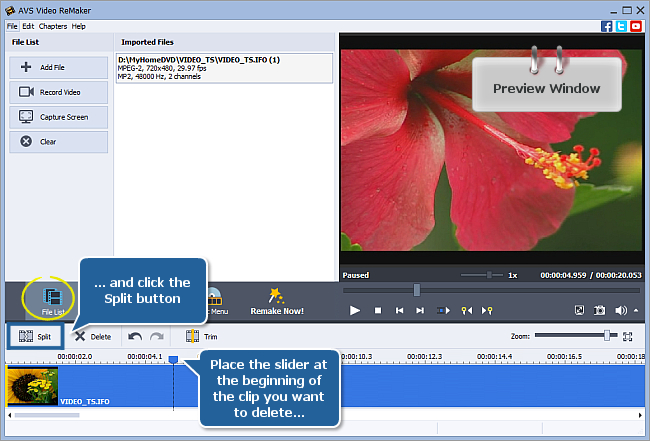Jump to the next frame
Viewport: 650px width, 441px height.
click(x=420, y=310)
